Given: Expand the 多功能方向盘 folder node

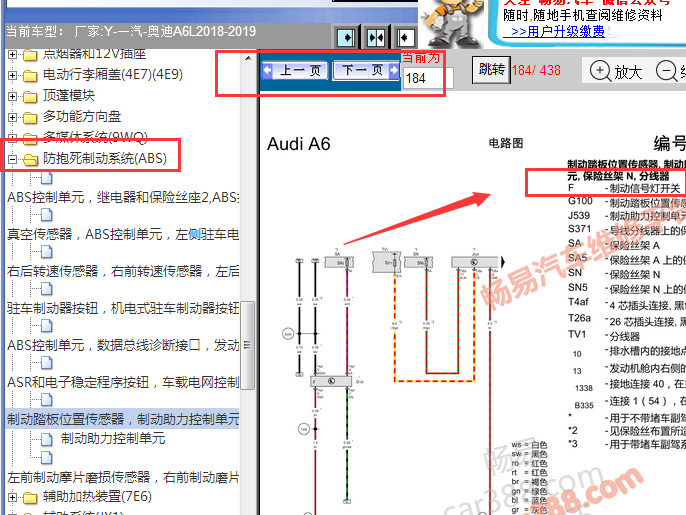Looking at the screenshot, I should click(x=13, y=117).
